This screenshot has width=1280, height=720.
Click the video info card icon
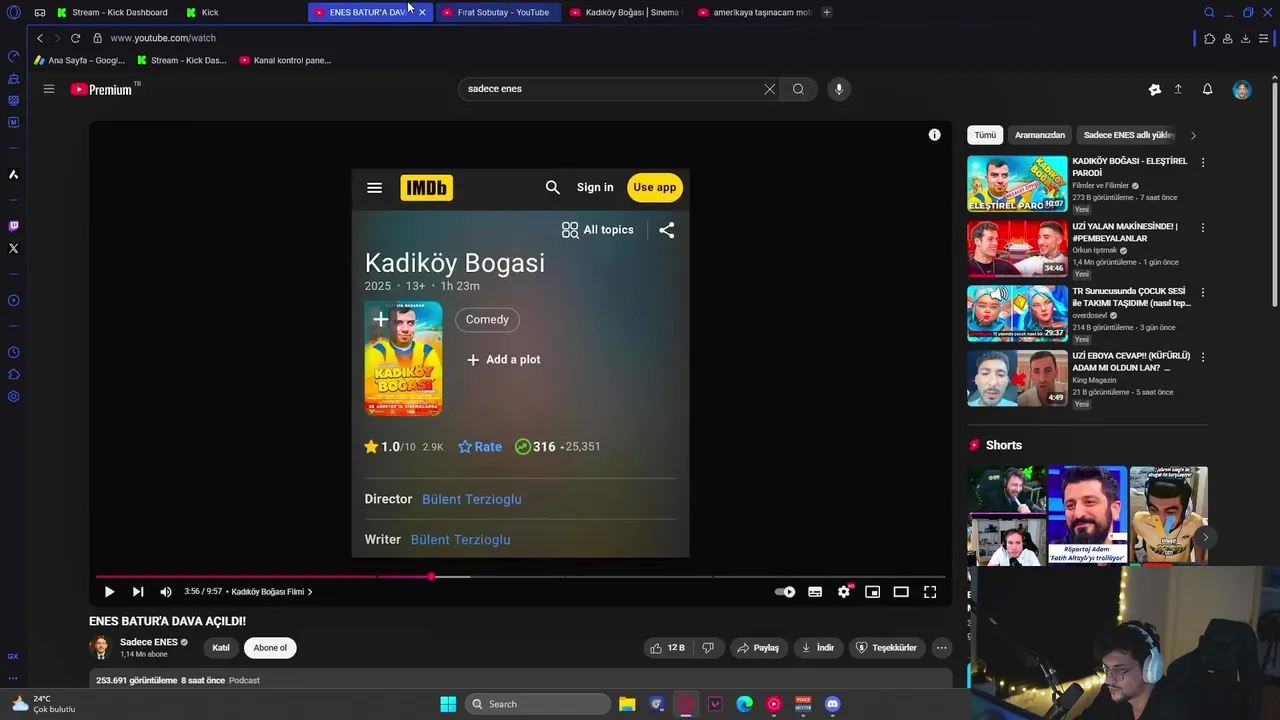pyautogui.click(x=934, y=135)
